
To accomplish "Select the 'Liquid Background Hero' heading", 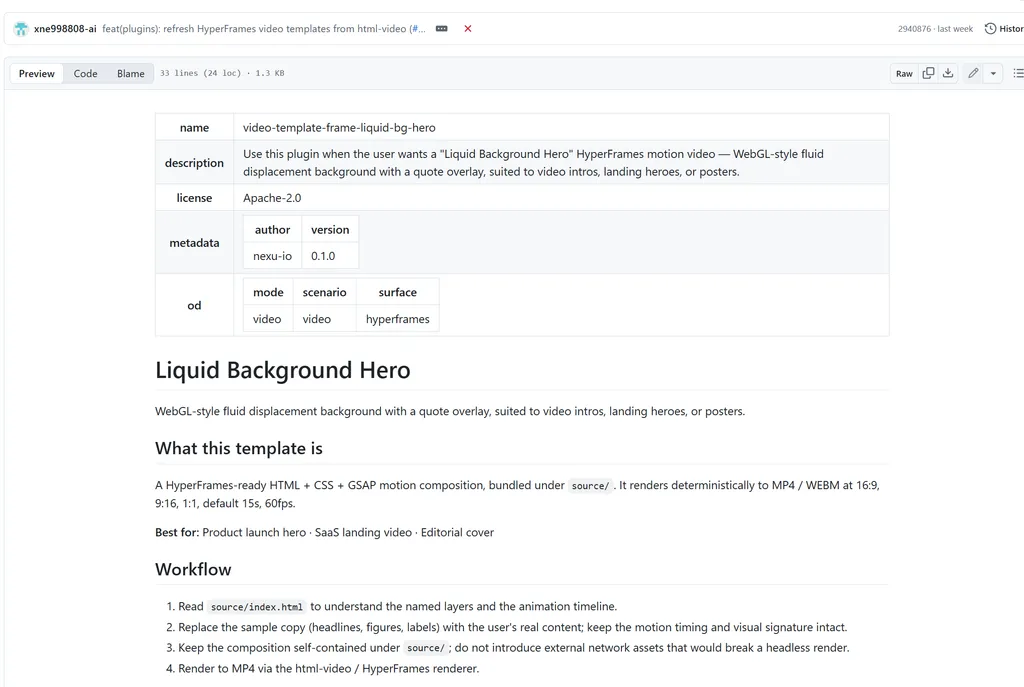I will [283, 370].
